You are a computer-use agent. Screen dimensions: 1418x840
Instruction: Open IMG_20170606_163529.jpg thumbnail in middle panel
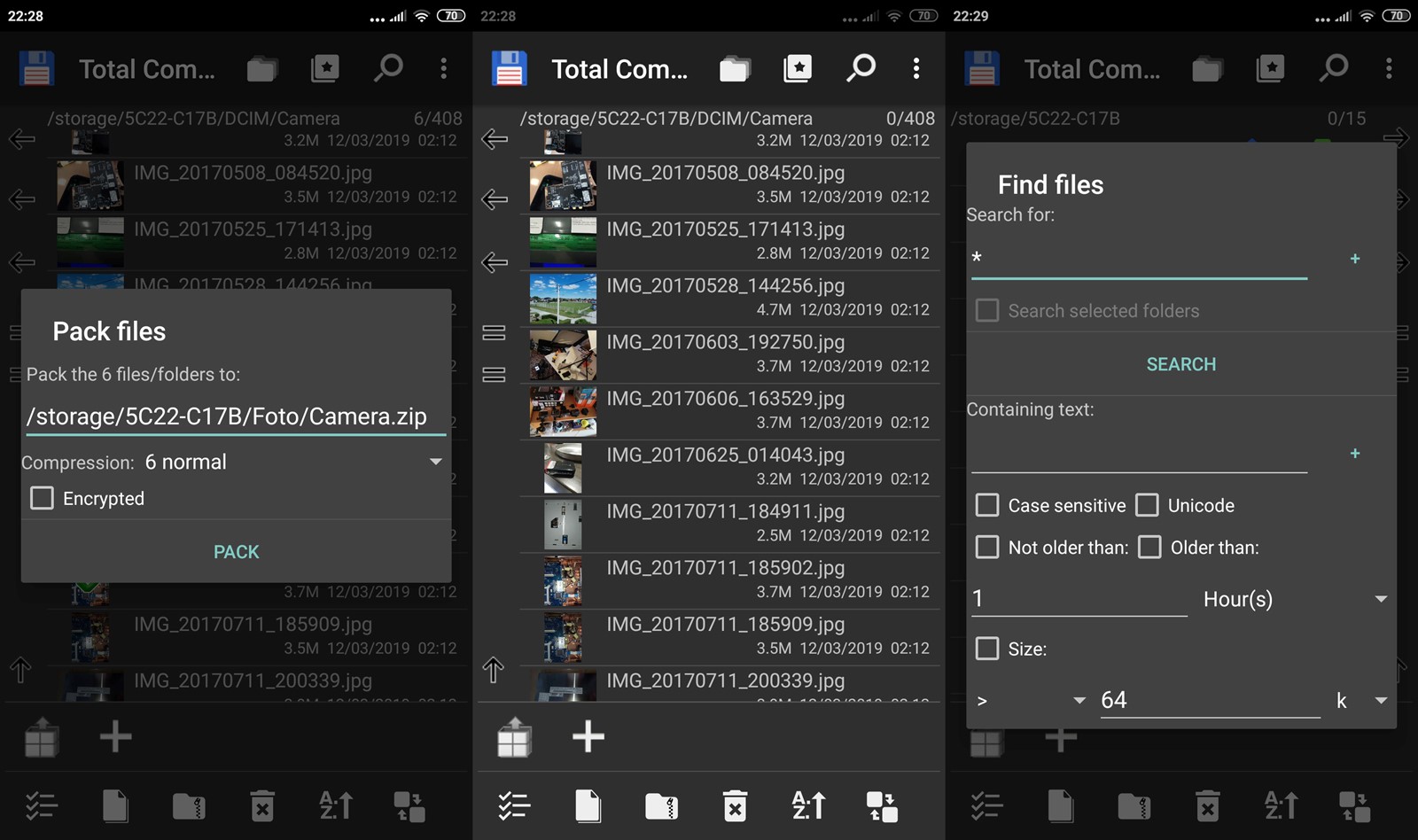[x=563, y=411]
